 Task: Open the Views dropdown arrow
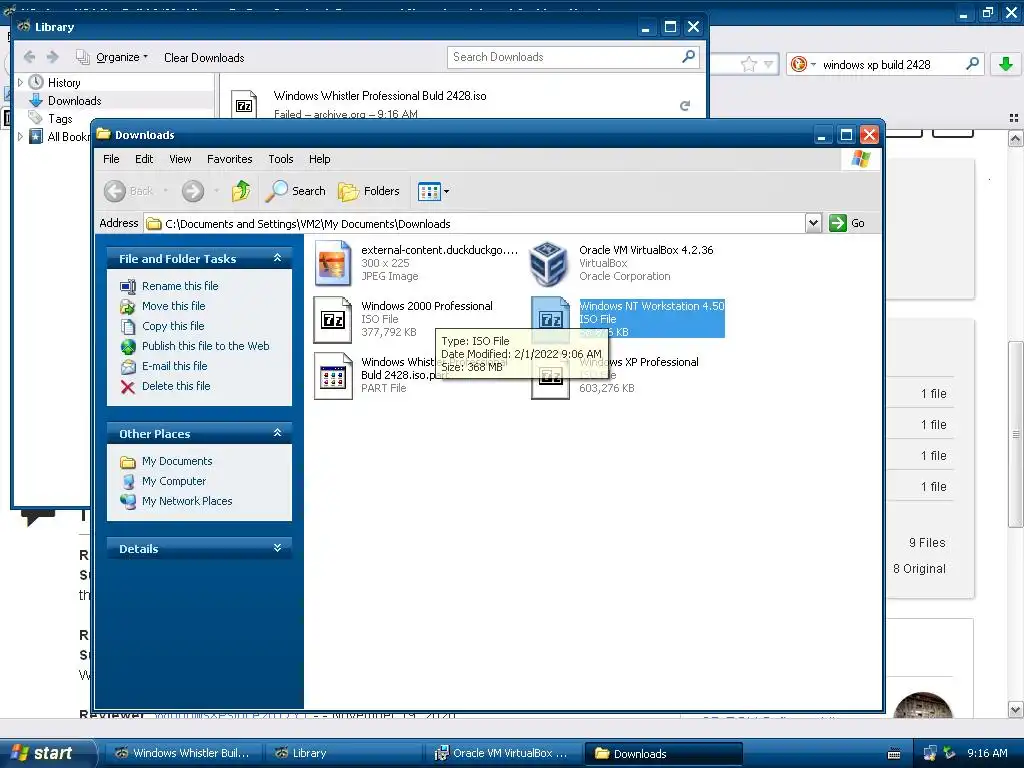pyautogui.click(x=447, y=191)
